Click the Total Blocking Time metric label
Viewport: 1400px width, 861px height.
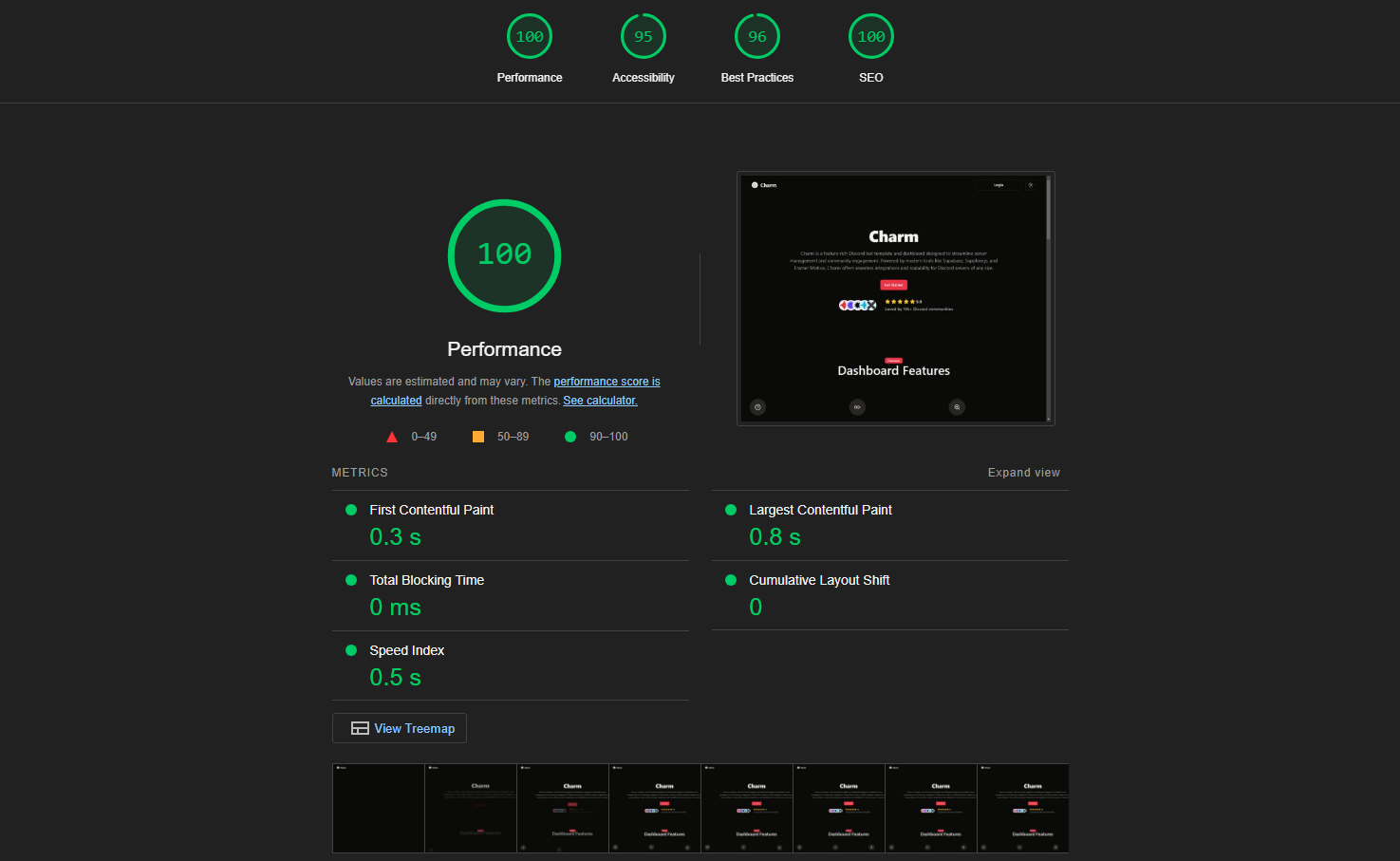(x=427, y=580)
